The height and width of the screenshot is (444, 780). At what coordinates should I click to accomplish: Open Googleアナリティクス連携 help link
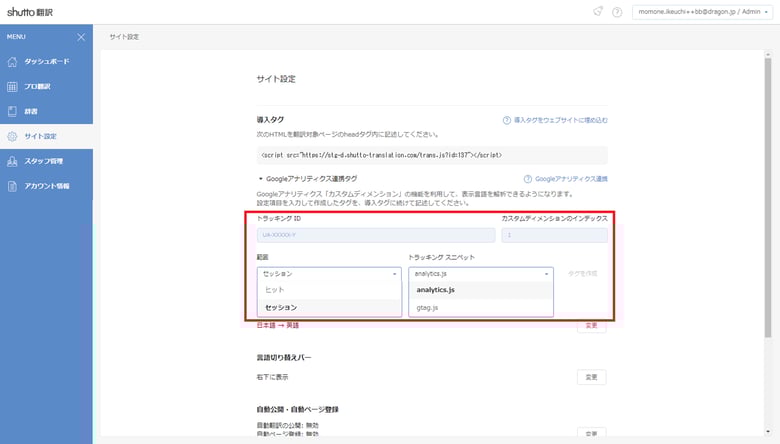coord(571,179)
